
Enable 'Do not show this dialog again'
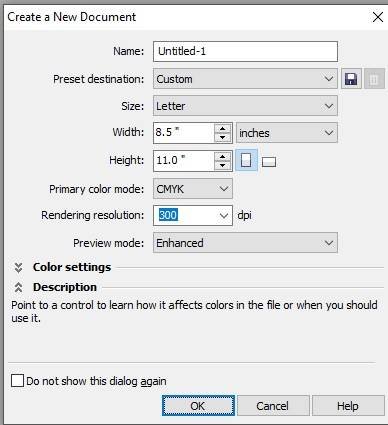(17, 380)
